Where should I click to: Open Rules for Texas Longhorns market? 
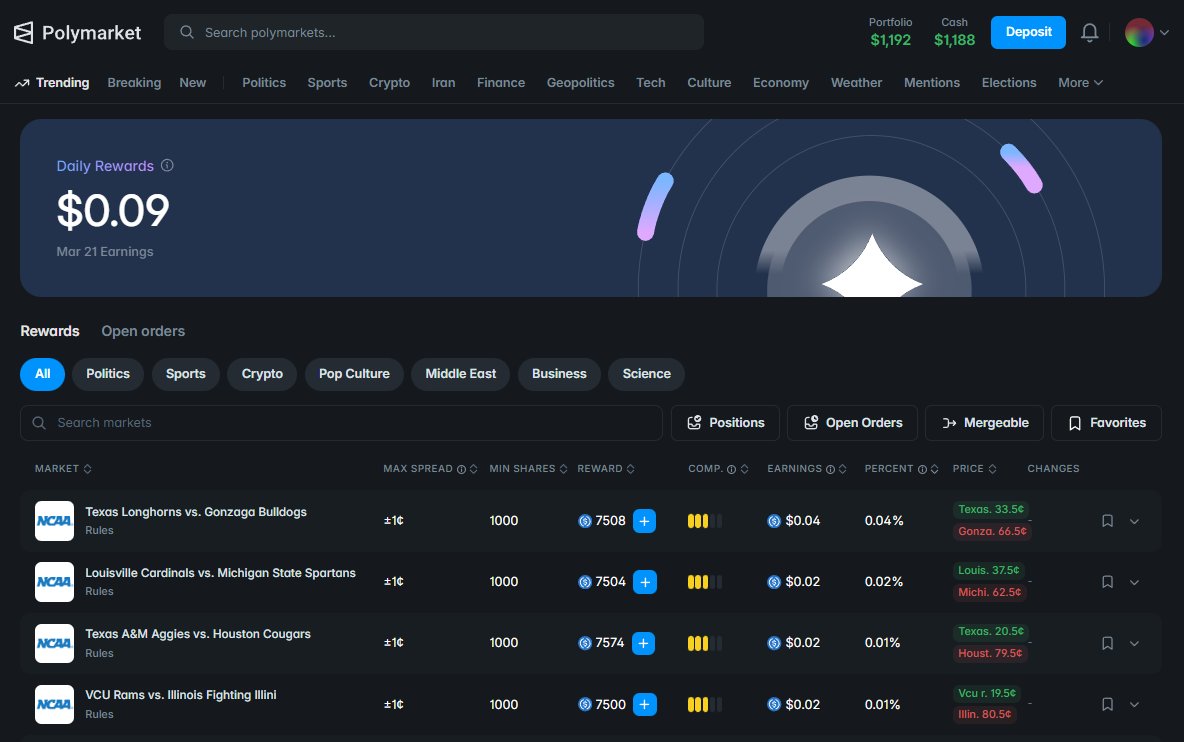point(99,531)
